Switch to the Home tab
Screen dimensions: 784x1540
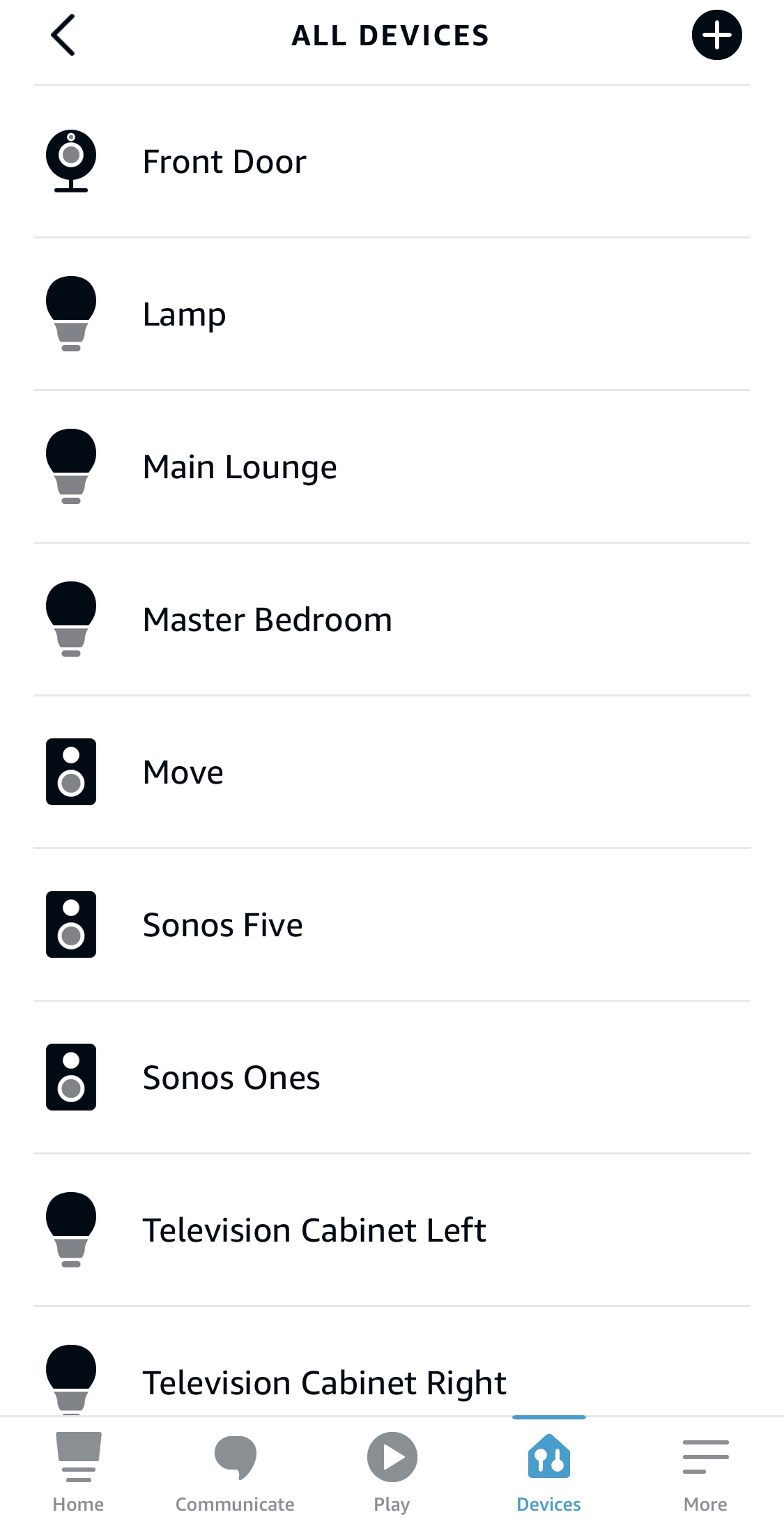click(78, 1472)
